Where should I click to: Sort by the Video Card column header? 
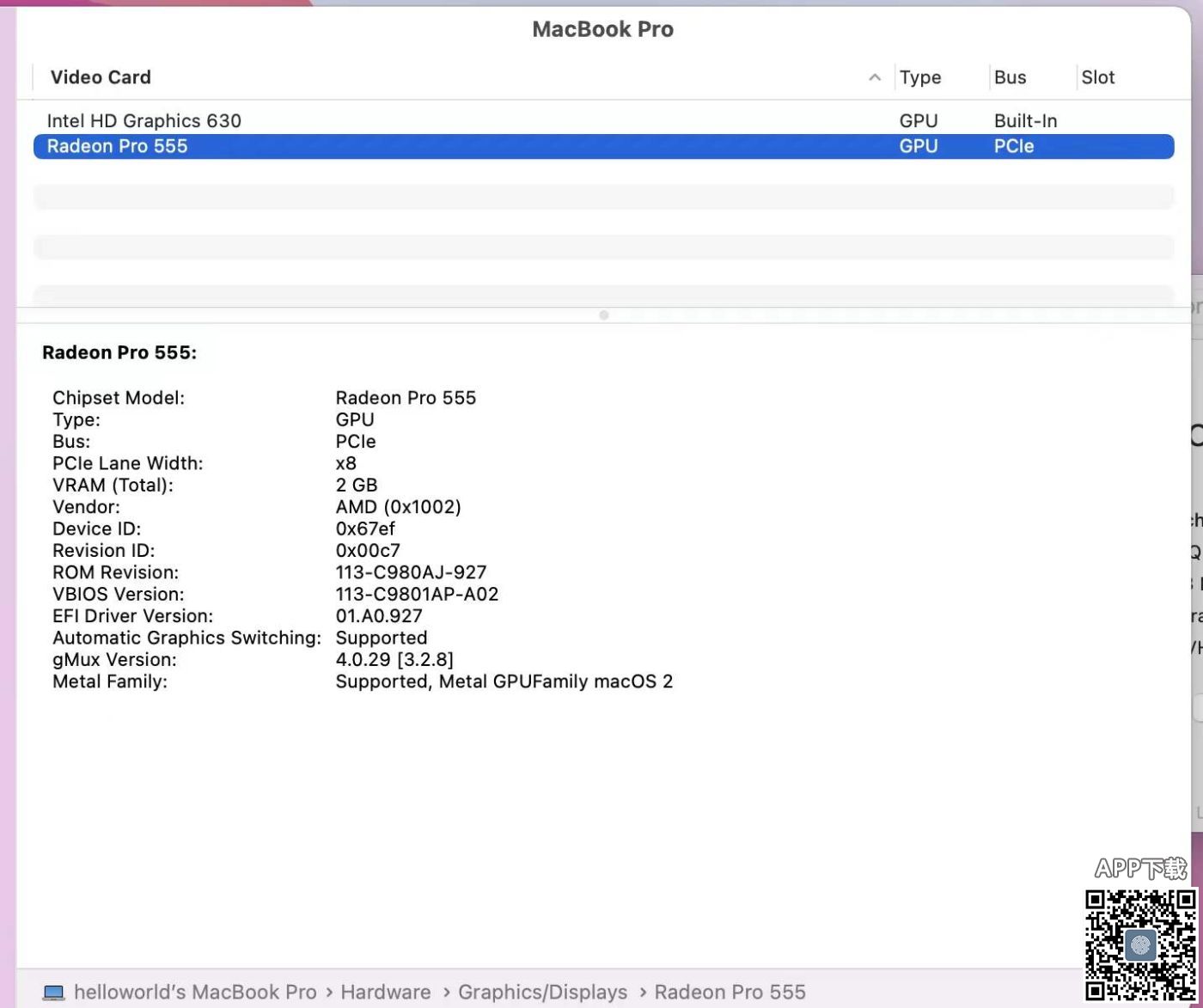coord(101,77)
